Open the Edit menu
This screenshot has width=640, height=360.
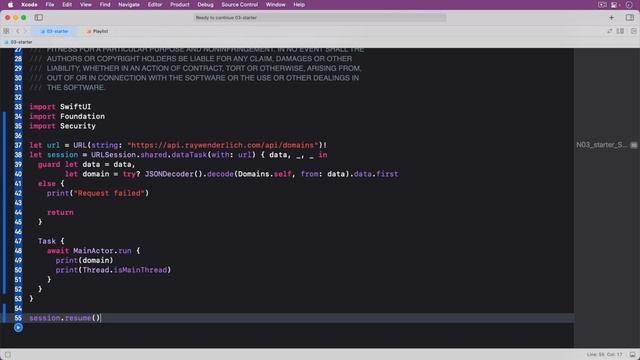tap(67, 4)
